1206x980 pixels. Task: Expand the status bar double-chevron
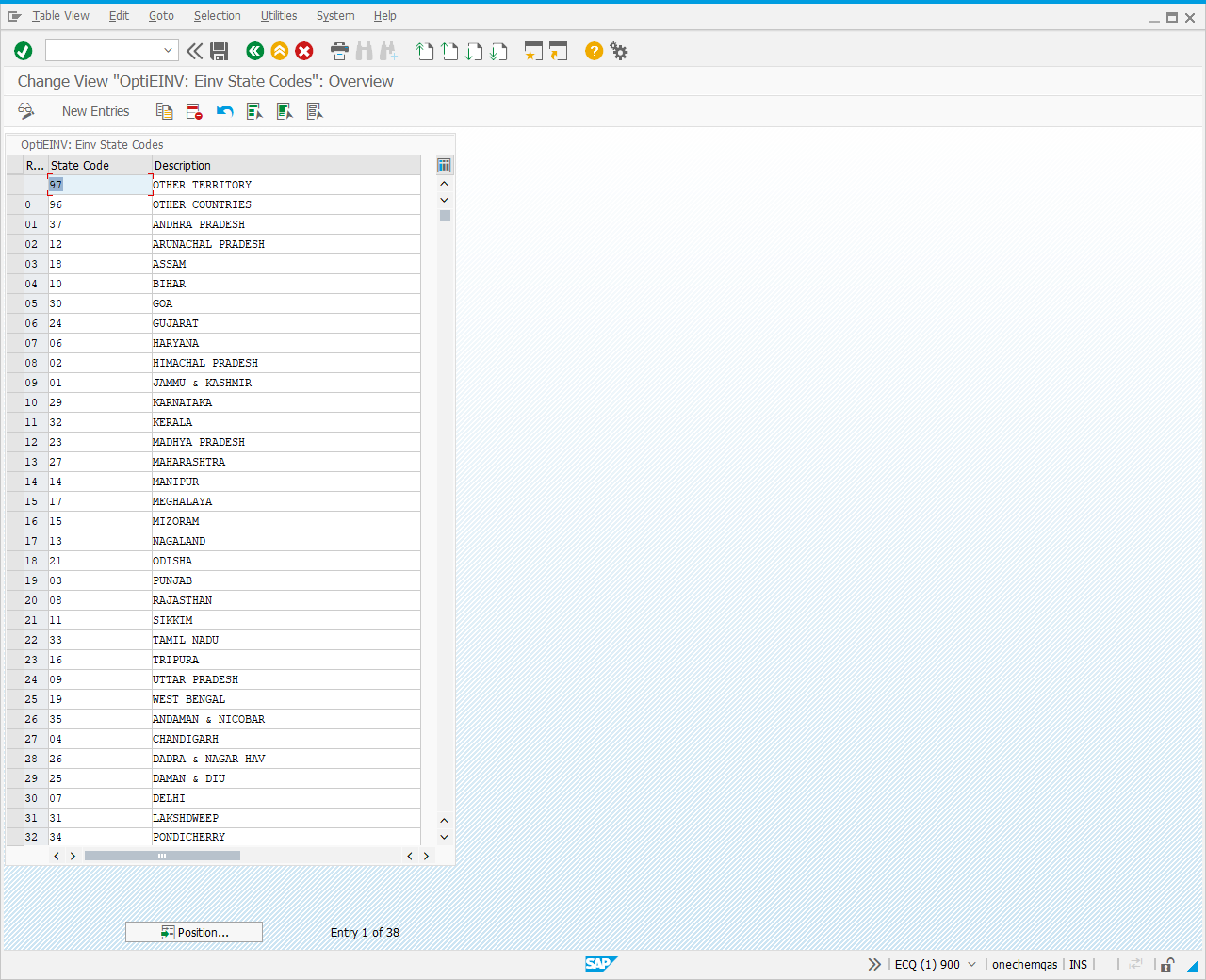(x=874, y=964)
